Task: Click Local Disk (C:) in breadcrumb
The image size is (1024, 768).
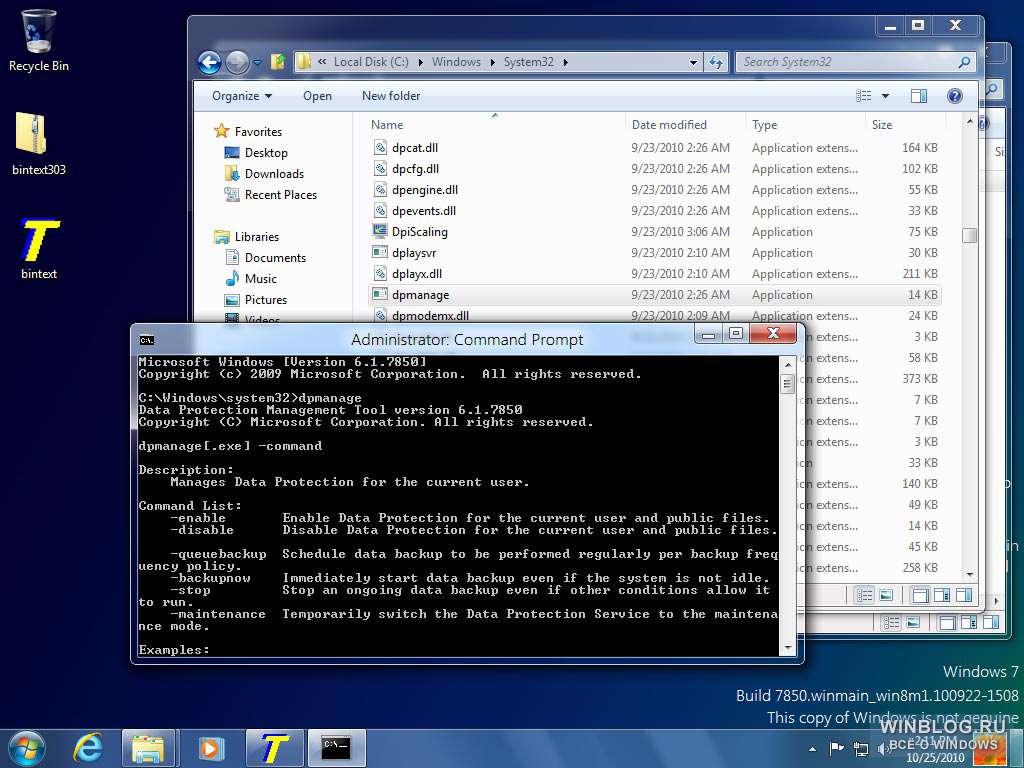Action: point(371,61)
